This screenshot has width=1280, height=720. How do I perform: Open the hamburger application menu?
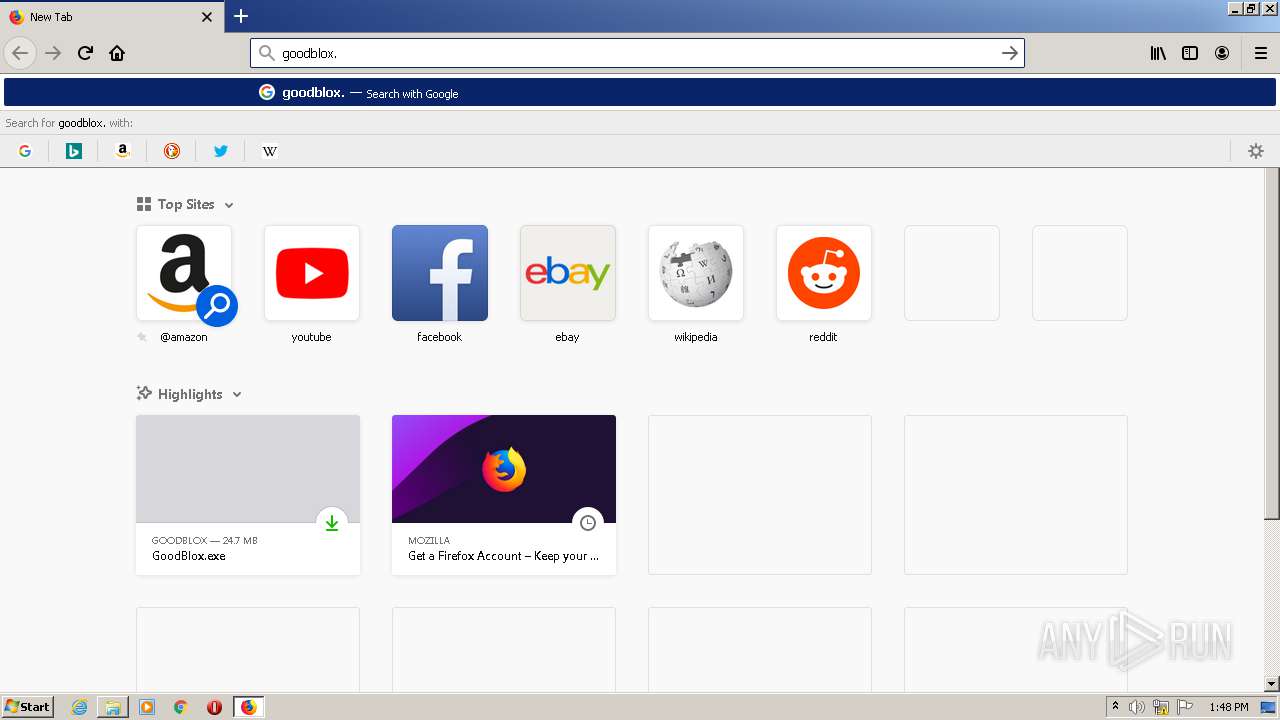click(1261, 53)
